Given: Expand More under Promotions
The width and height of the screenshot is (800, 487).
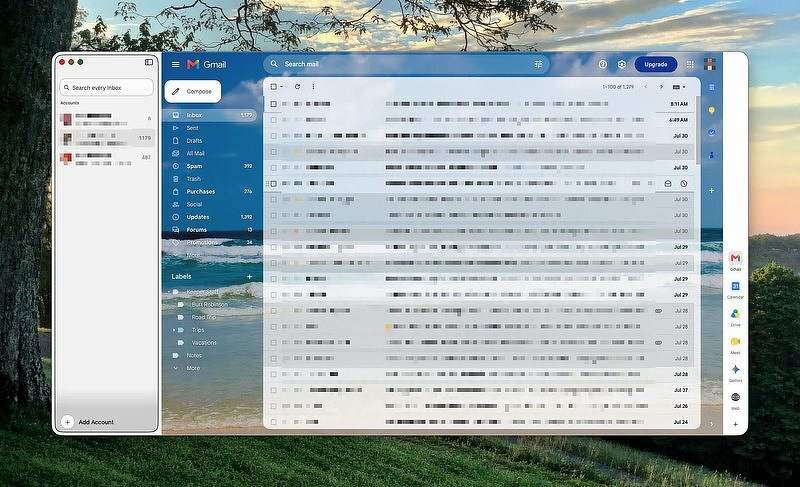Looking at the screenshot, I should coord(193,254).
